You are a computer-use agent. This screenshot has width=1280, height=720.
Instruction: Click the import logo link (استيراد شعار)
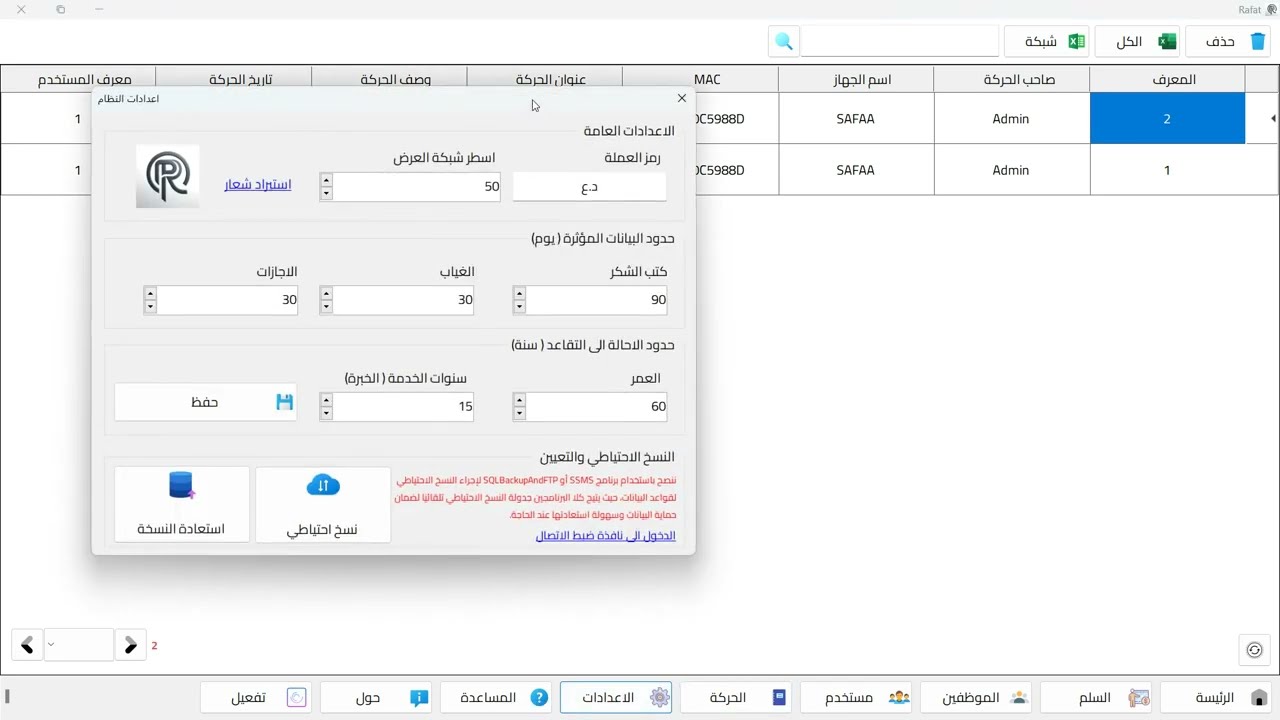tap(258, 185)
